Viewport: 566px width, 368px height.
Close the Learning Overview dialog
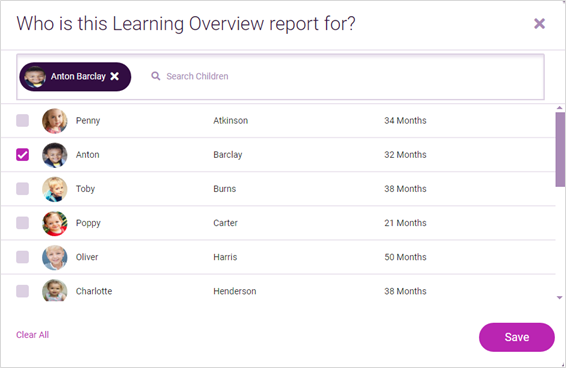539,23
